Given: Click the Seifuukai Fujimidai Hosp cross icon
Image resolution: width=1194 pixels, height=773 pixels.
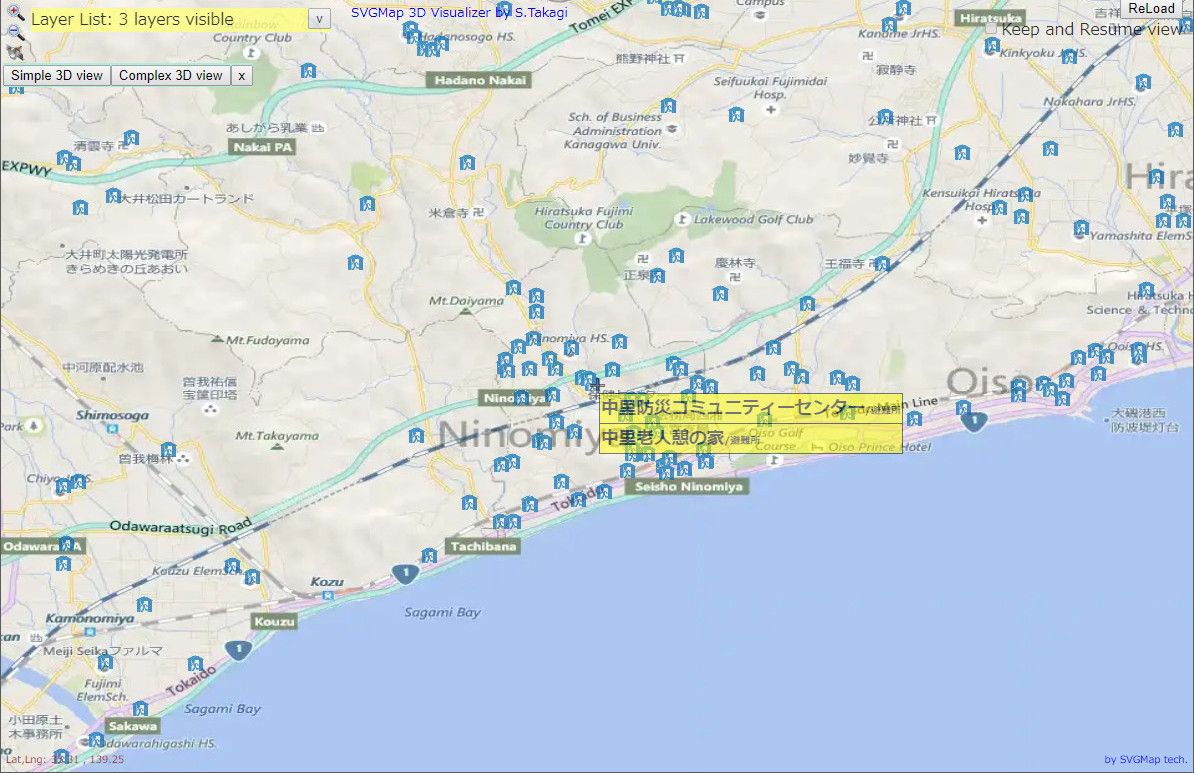Looking at the screenshot, I should point(771,110).
